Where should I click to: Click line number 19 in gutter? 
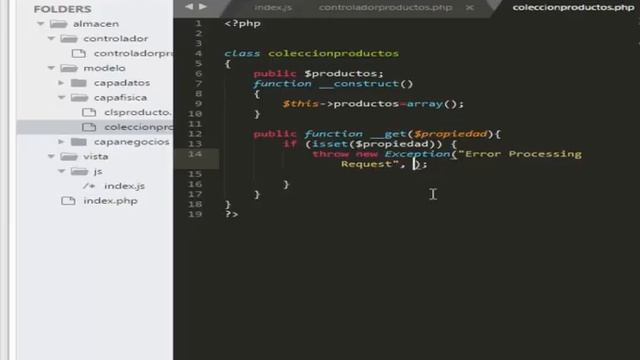[195, 214]
